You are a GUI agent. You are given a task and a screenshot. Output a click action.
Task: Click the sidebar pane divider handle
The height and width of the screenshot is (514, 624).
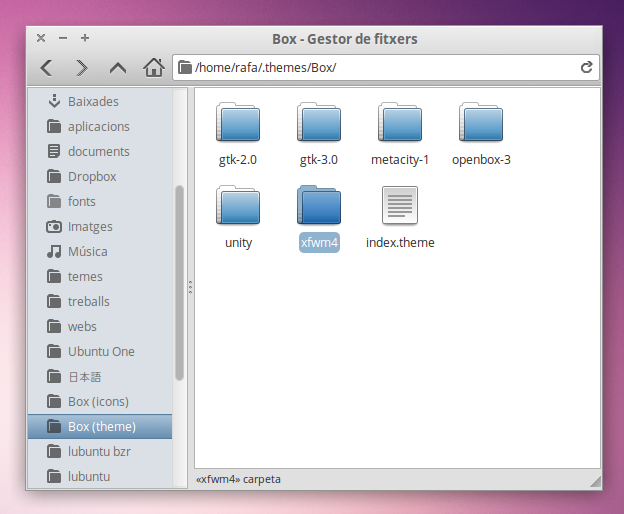pos(190,287)
